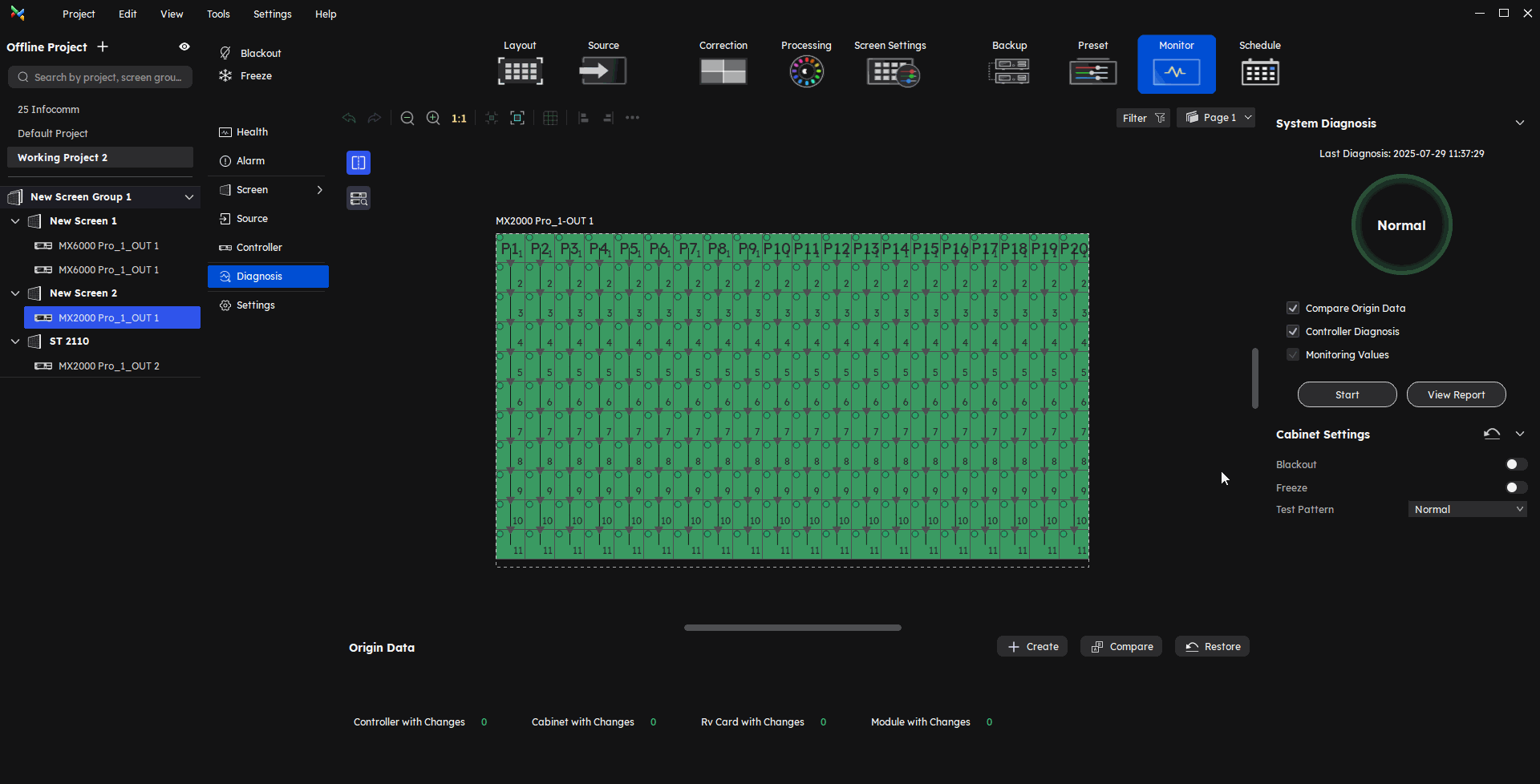Open the Page 1 dropdown
Viewport: 1540px width, 784px height.
(x=1218, y=118)
